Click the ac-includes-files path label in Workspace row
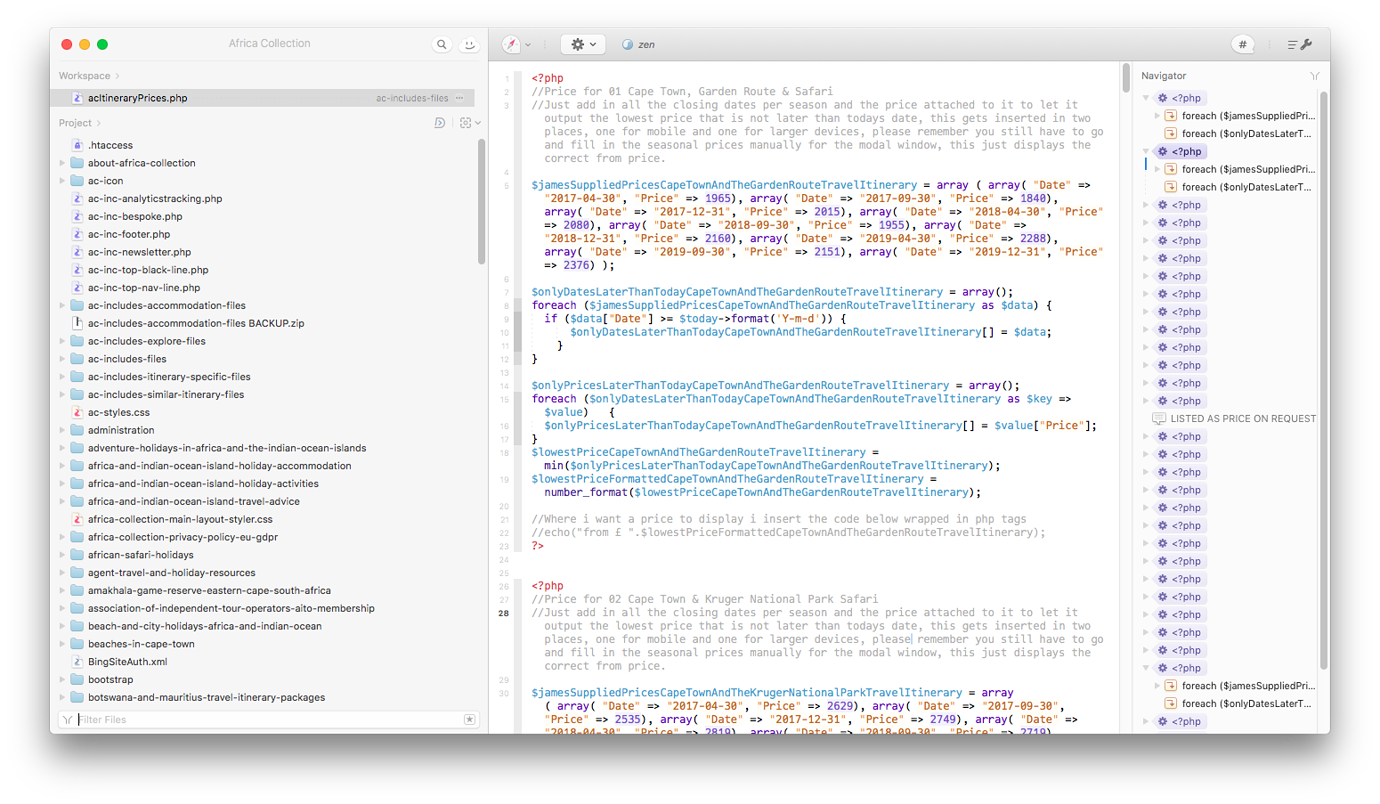This screenshot has width=1380, height=804. [412, 98]
